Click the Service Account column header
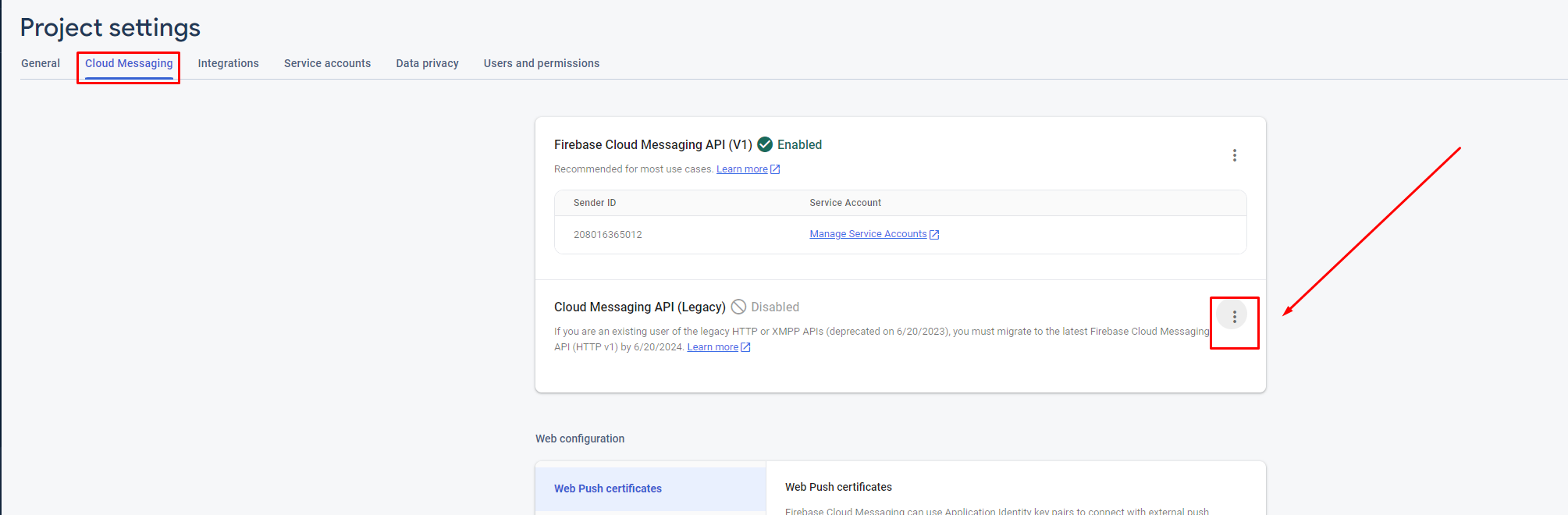Screen dimensions: 1568x515 coord(844,203)
